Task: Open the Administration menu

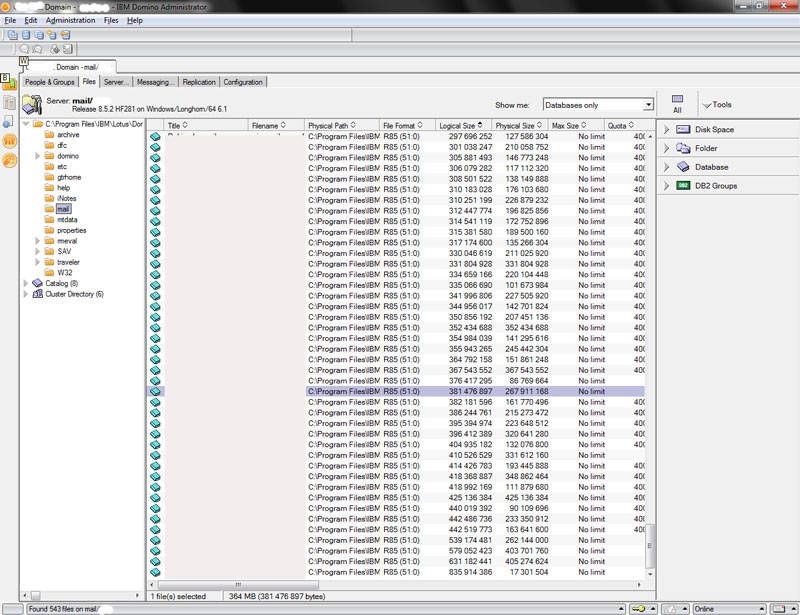Action: click(70, 20)
